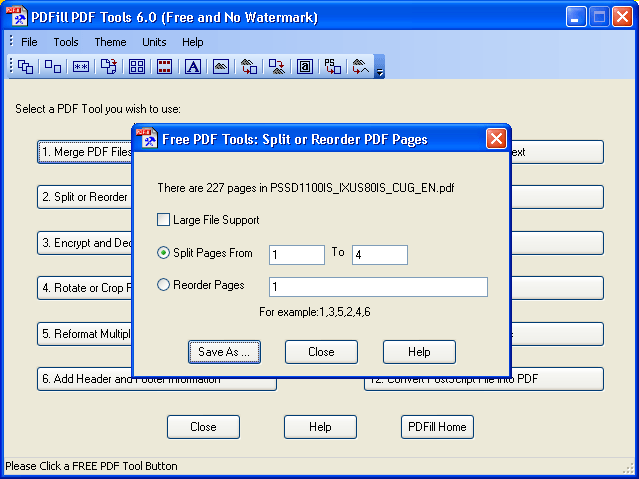Open the toolbar options overflow arrow

pyautogui.click(x=379, y=66)
